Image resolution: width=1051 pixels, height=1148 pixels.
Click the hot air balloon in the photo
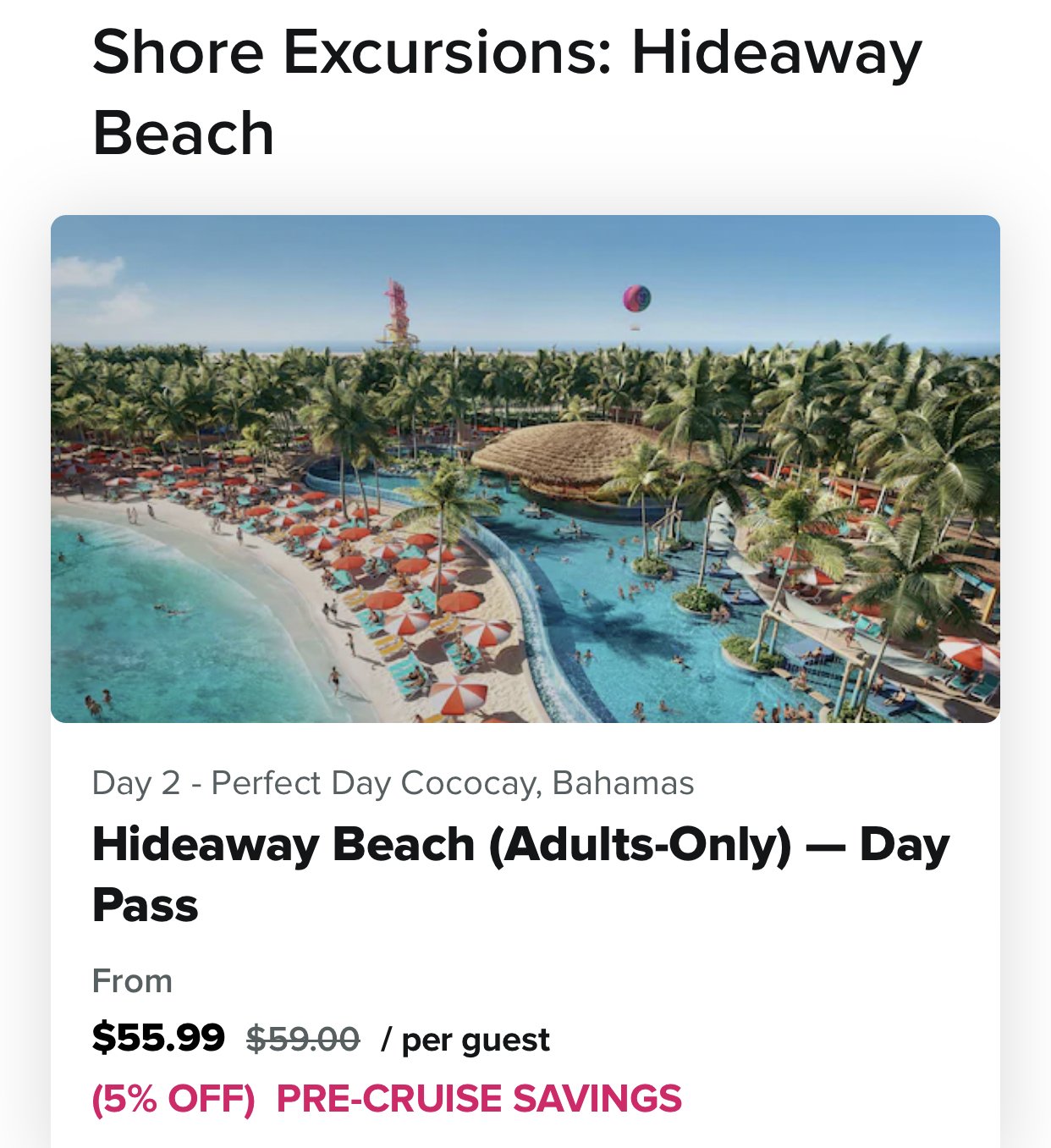pyautogui.click(x=637, y=301)
